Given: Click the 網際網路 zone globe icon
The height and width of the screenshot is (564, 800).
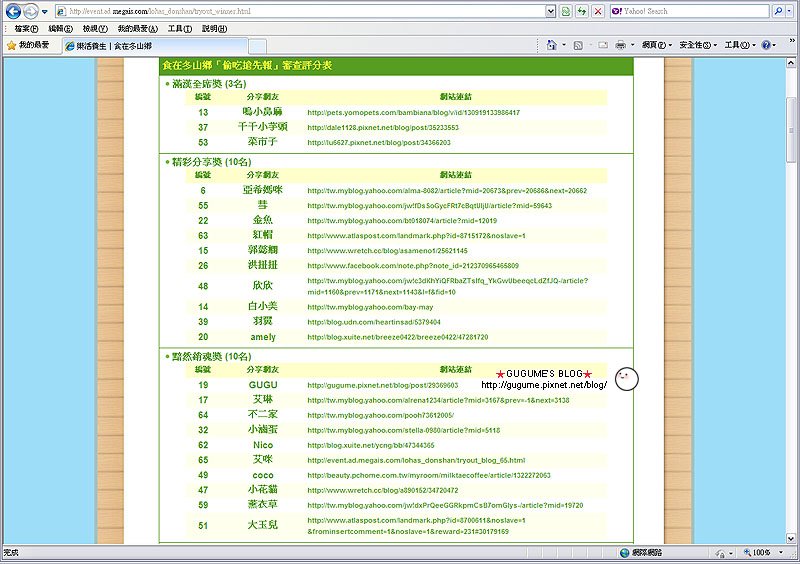Looking at the screenshot, I should tap(624, 553).
